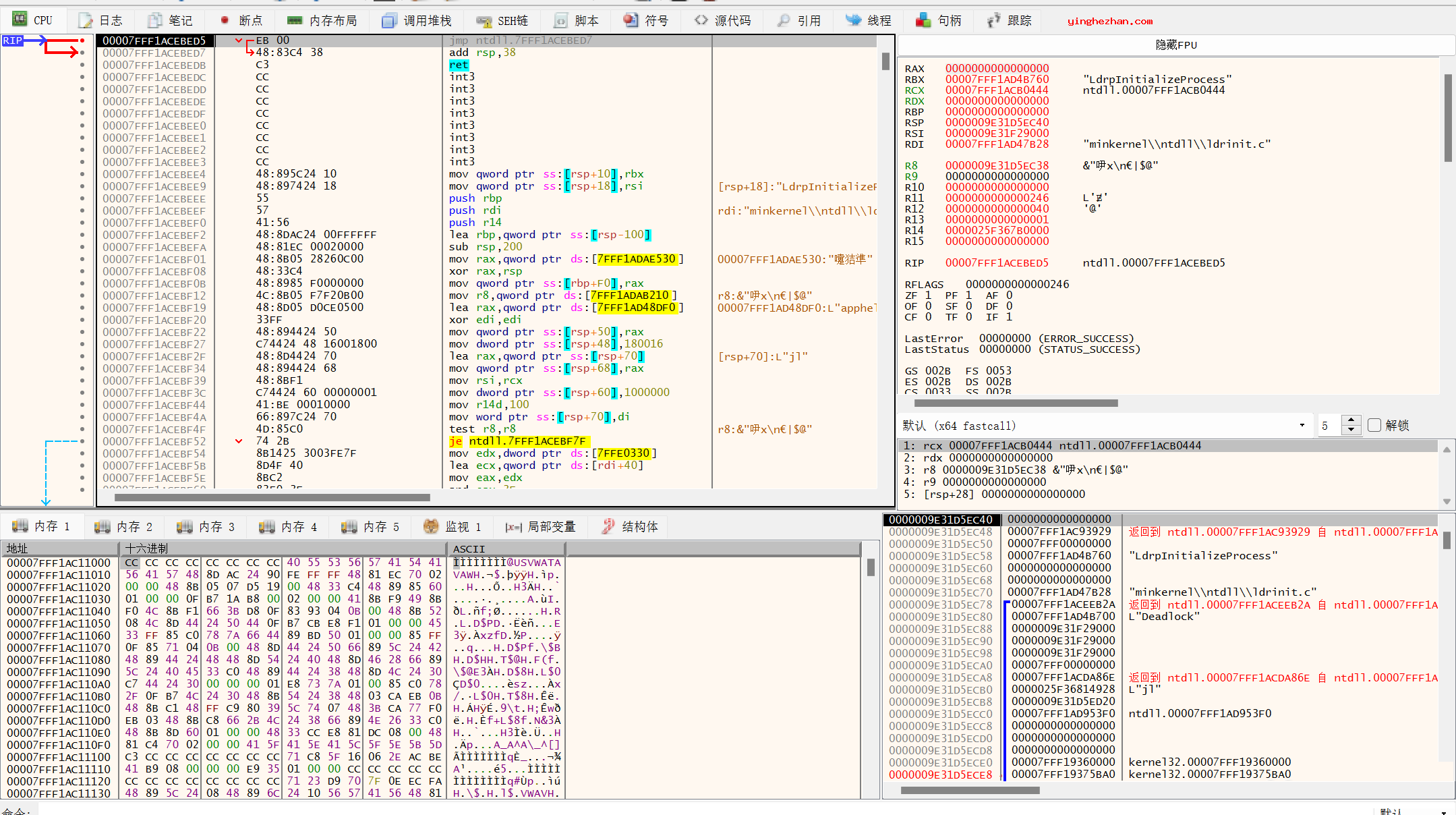Screen dimensions: 1456x815
Task: Click the 内存 4 tab icon
Action: tap(267, 526)
